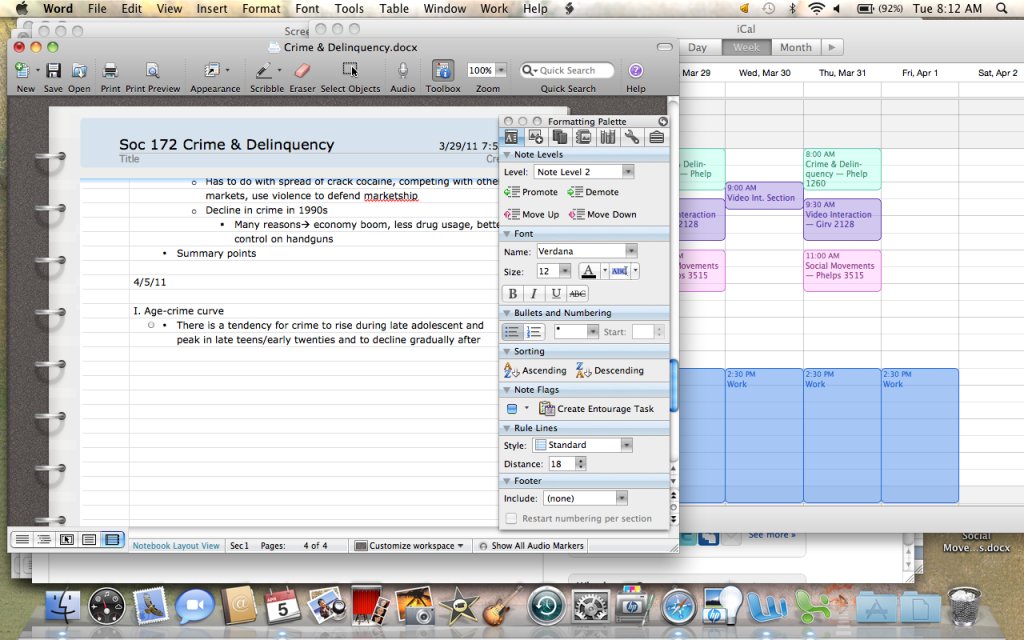Open the Audio notes toolbar

tap(403, 71)
